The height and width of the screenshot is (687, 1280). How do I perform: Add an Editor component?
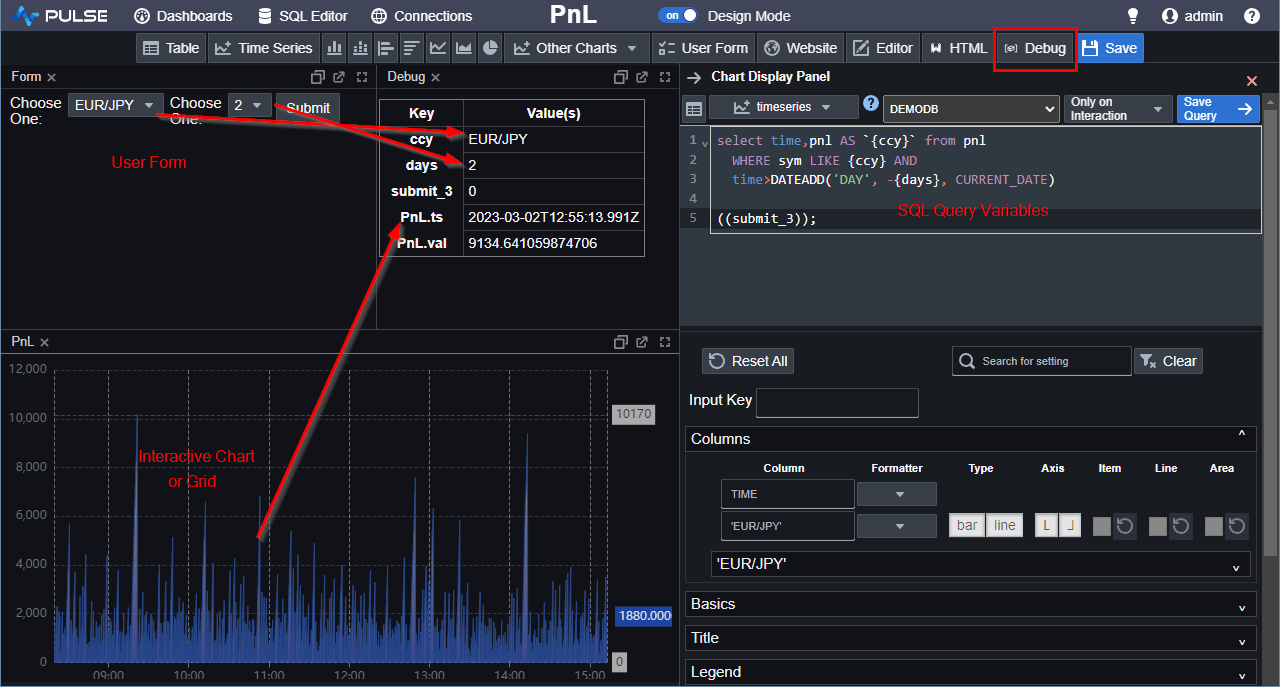point(883,48)
